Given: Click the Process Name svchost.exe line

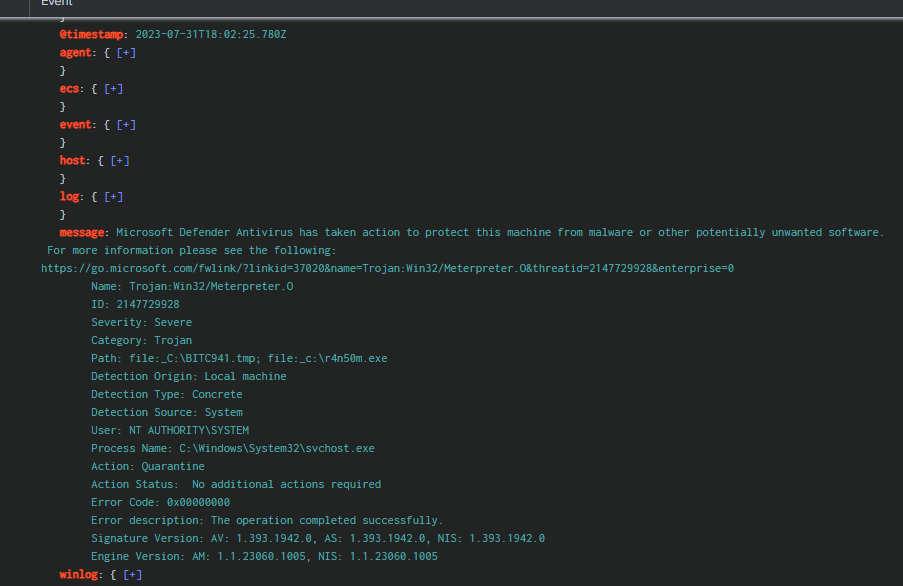Looking at the screenshot, I should [x=232, y=449].
